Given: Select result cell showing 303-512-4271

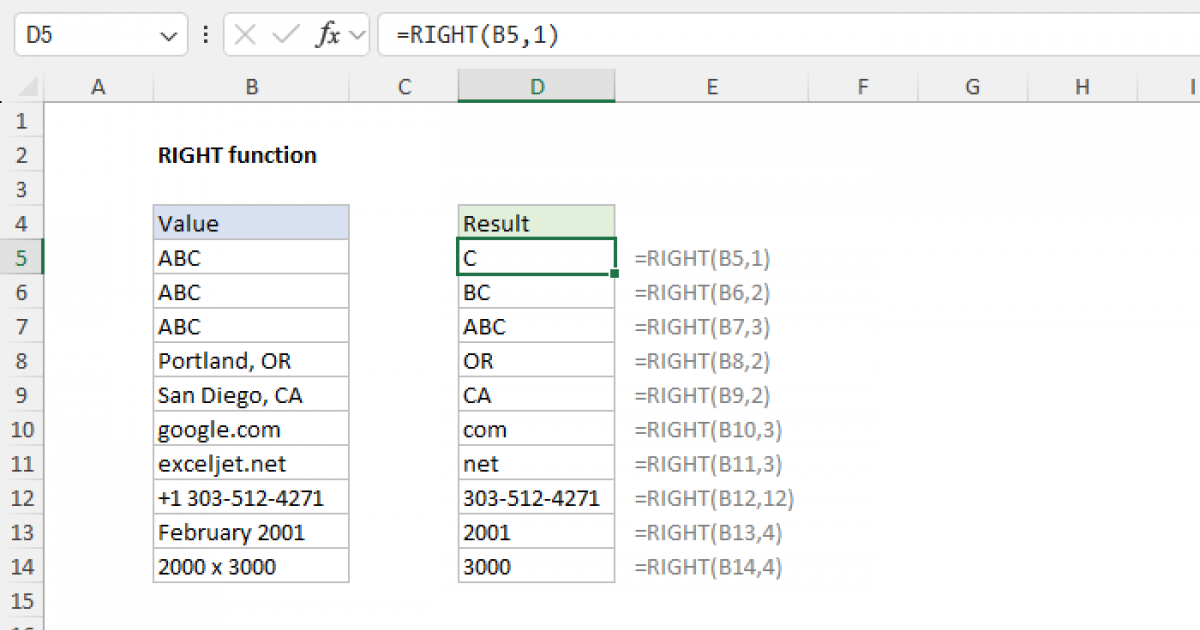Looking at the screenshot, I should click(536, 498).
